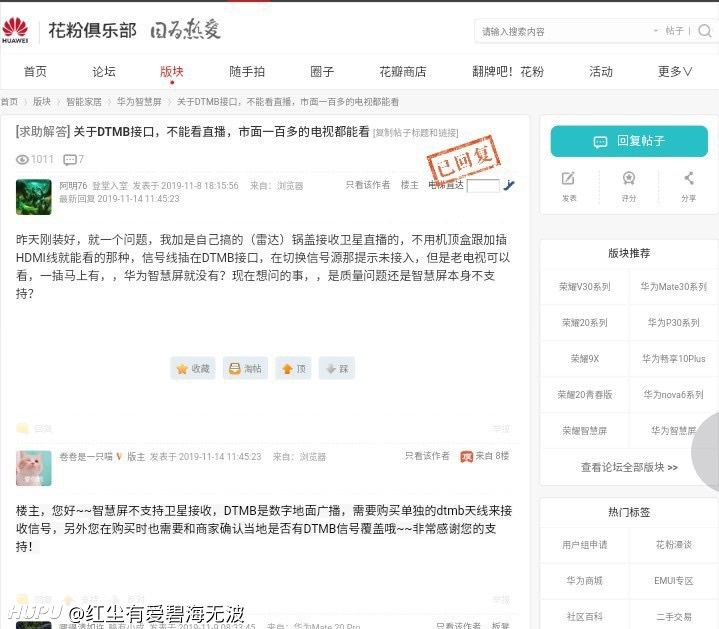
Task: Open 华为P30系列 board
Action: click(673, 323)
